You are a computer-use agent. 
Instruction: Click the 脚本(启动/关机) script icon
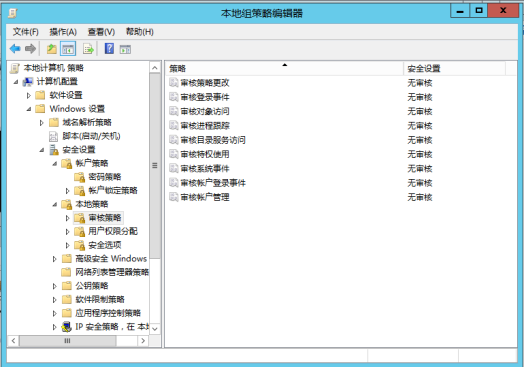coord(53,136)
